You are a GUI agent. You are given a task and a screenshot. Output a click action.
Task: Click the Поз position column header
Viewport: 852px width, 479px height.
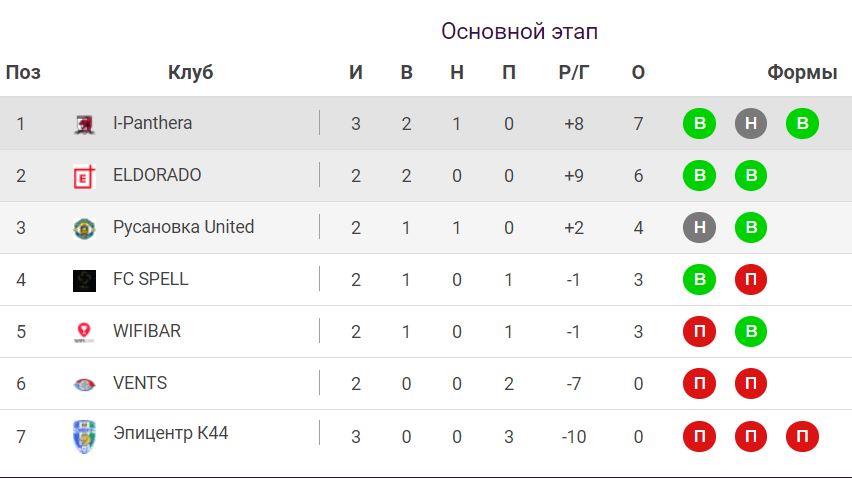tap(23, 73)
